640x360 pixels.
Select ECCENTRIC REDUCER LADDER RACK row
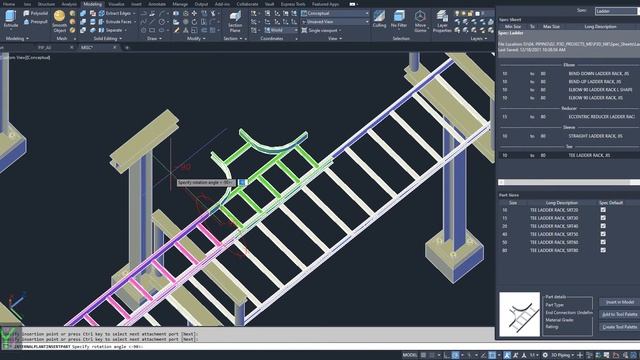tap(569, 117)
